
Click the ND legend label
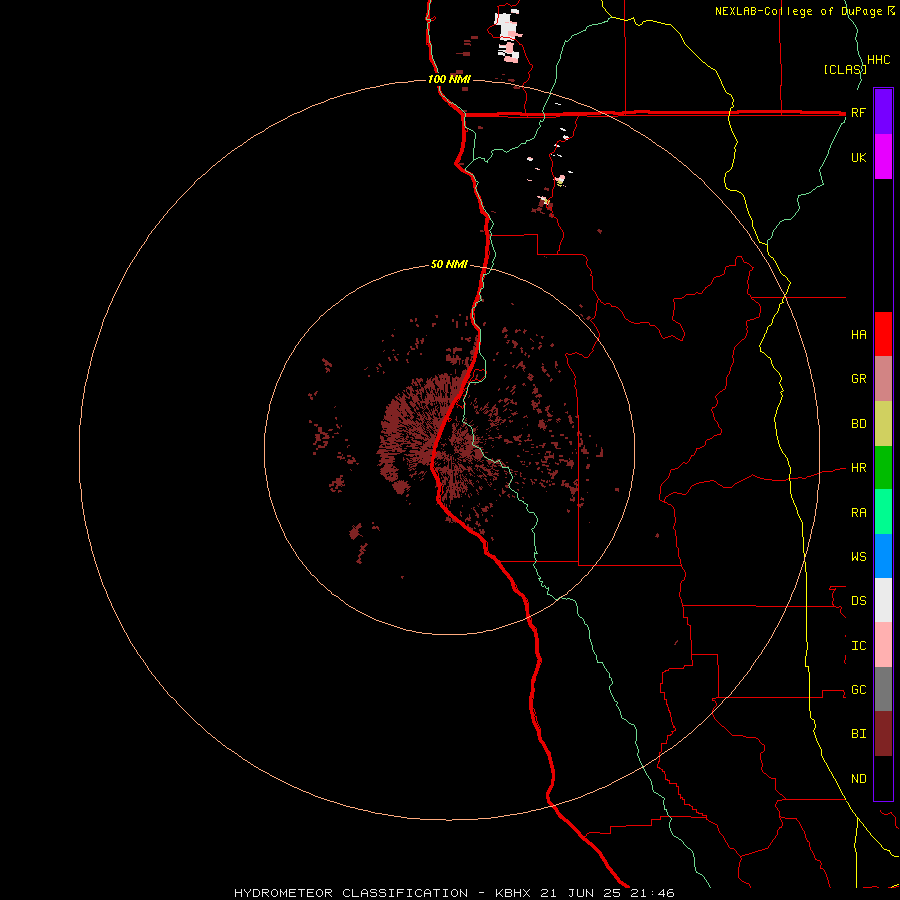point(858,779)
